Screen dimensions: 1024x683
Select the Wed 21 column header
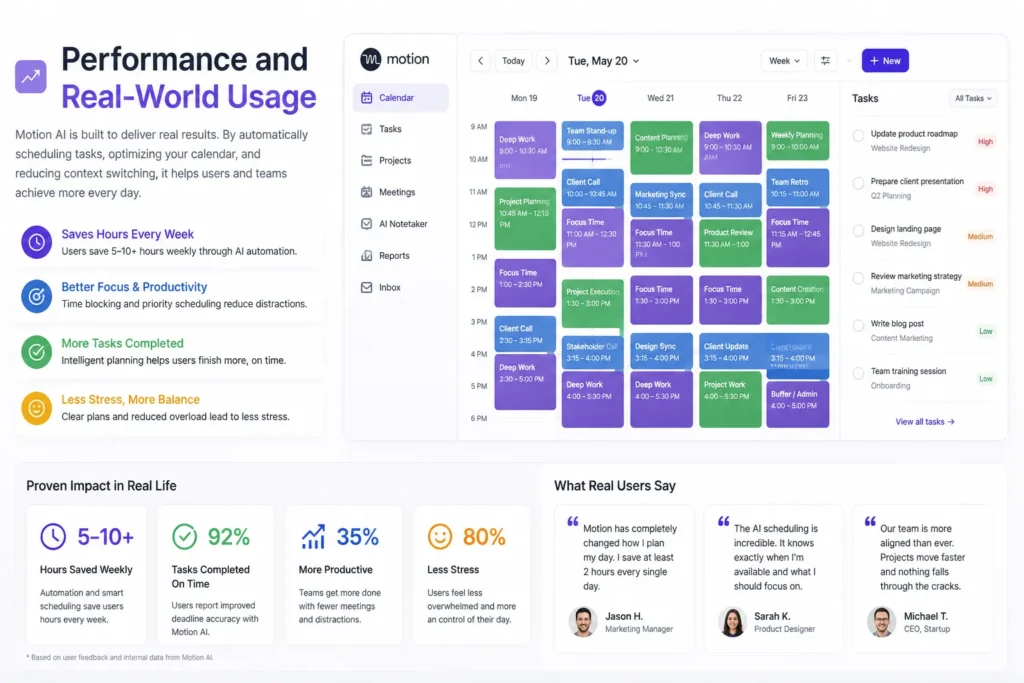tap(660, 98)
